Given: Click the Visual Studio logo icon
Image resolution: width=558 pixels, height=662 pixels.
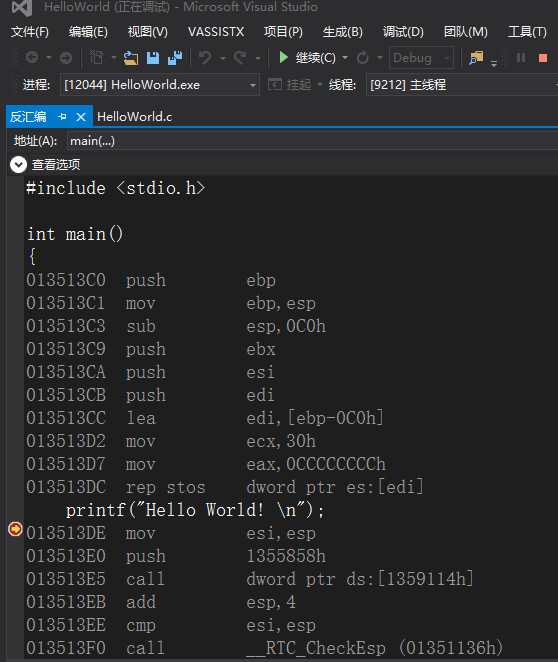Looking at the screenshot, I should 22,8.
